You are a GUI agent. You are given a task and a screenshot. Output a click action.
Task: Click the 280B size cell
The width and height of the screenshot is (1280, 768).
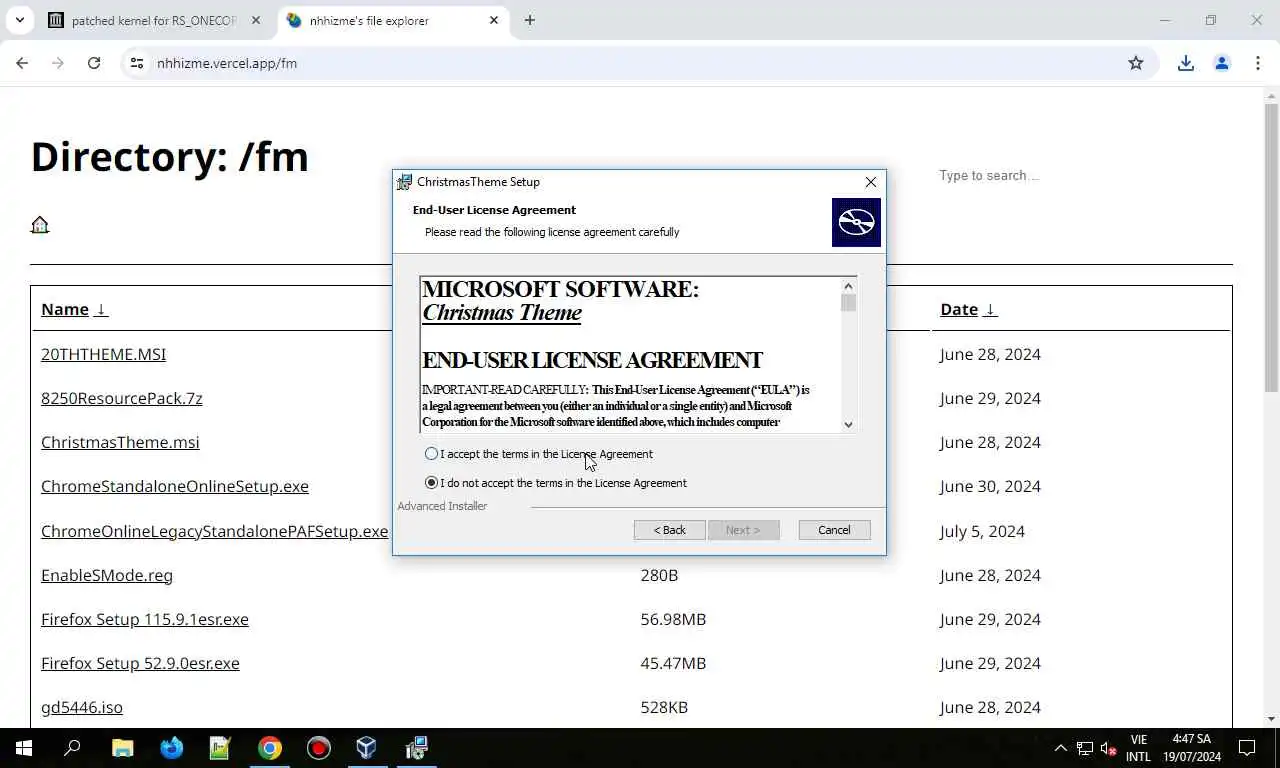tap(659, 575)
